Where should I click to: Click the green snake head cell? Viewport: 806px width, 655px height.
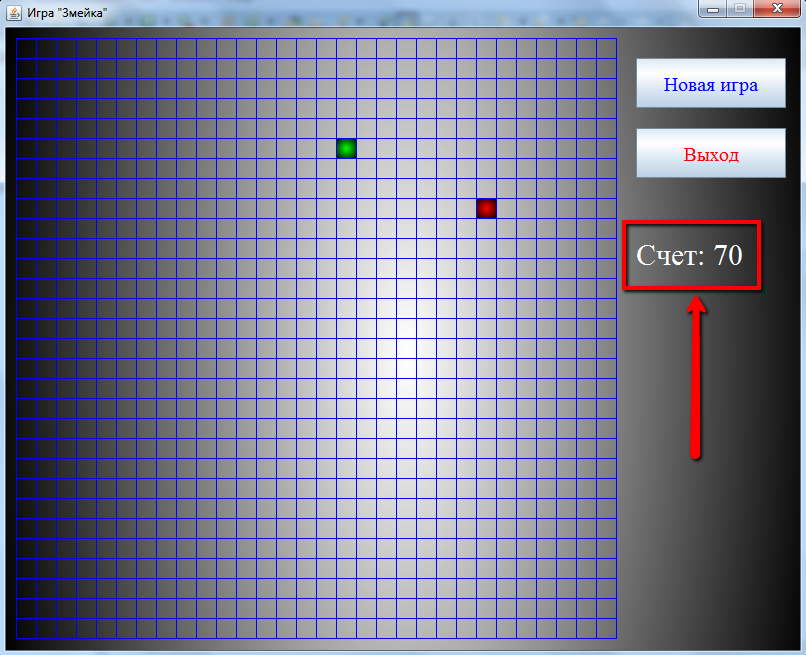346,149
